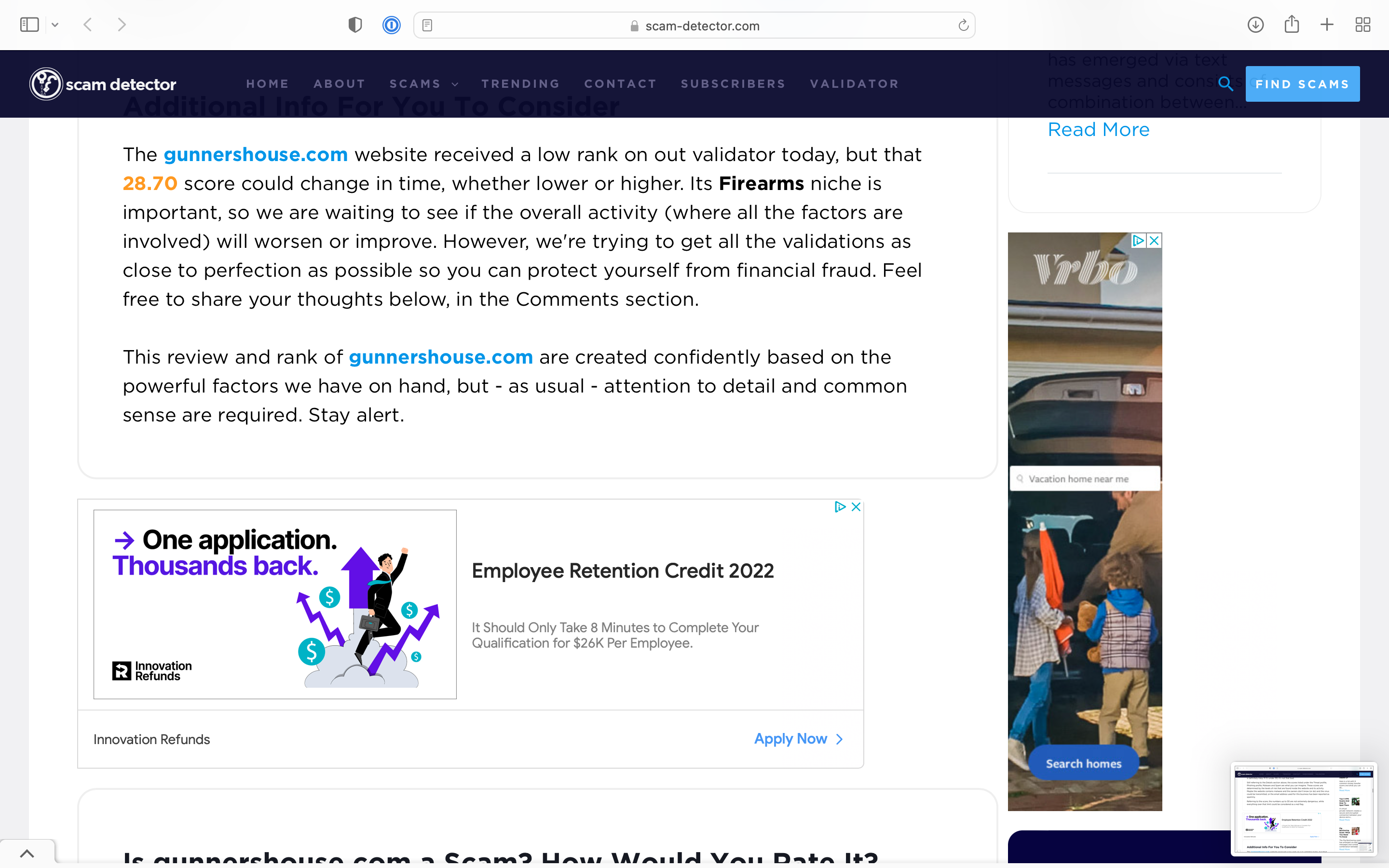Click the Share button in toolbar
The image size is (1389, 868).
pyautogui.click(x=1292, y=24)
